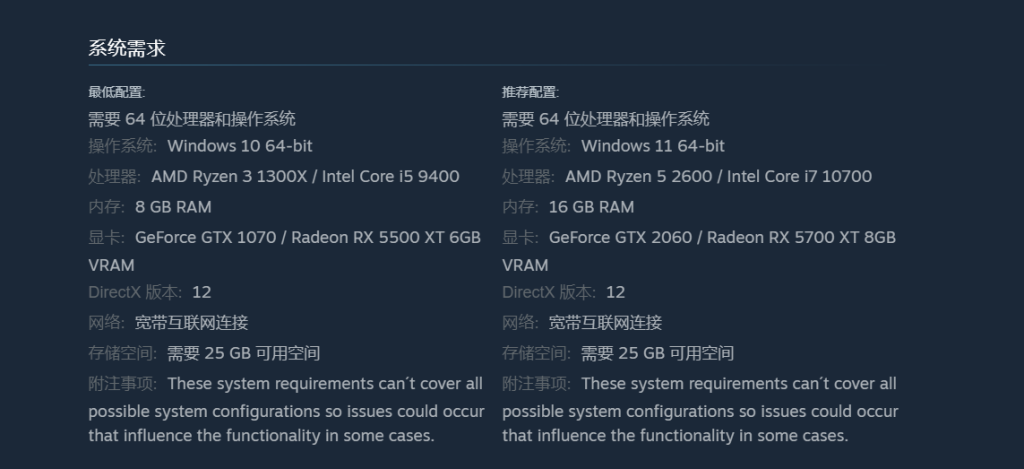Screen dimensions: 1024x469
Task: Click the Windows 10 64-bit minimum OS text
Action: coord(240,146)
